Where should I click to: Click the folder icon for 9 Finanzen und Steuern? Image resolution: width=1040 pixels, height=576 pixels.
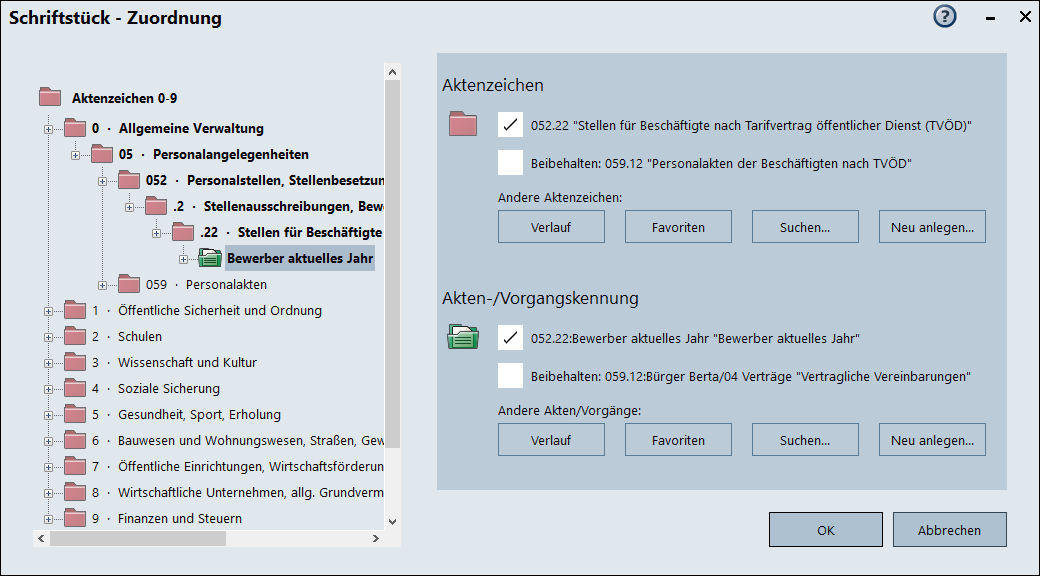pos(76,519)
